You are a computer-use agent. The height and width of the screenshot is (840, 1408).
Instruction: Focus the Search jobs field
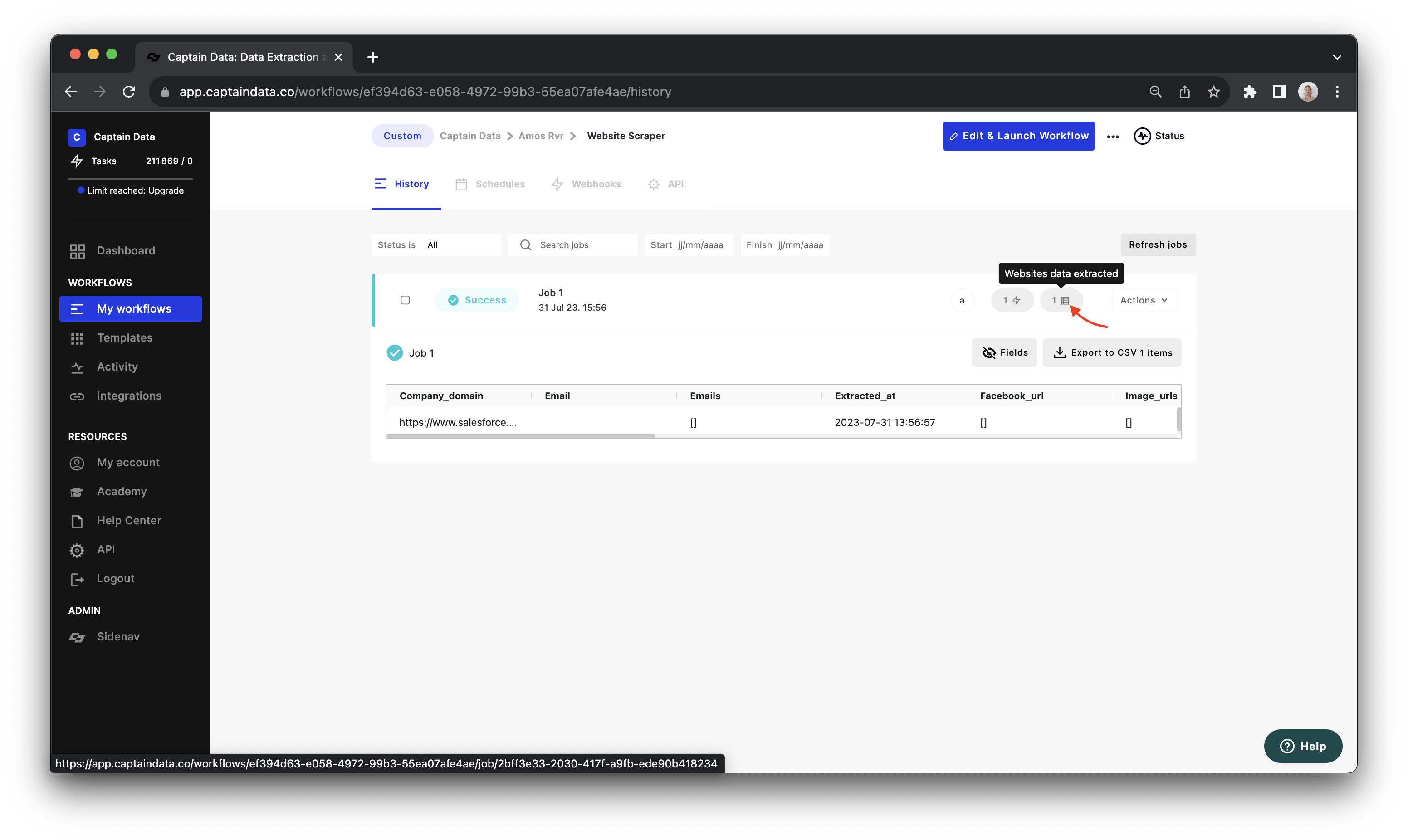point(573,245)
